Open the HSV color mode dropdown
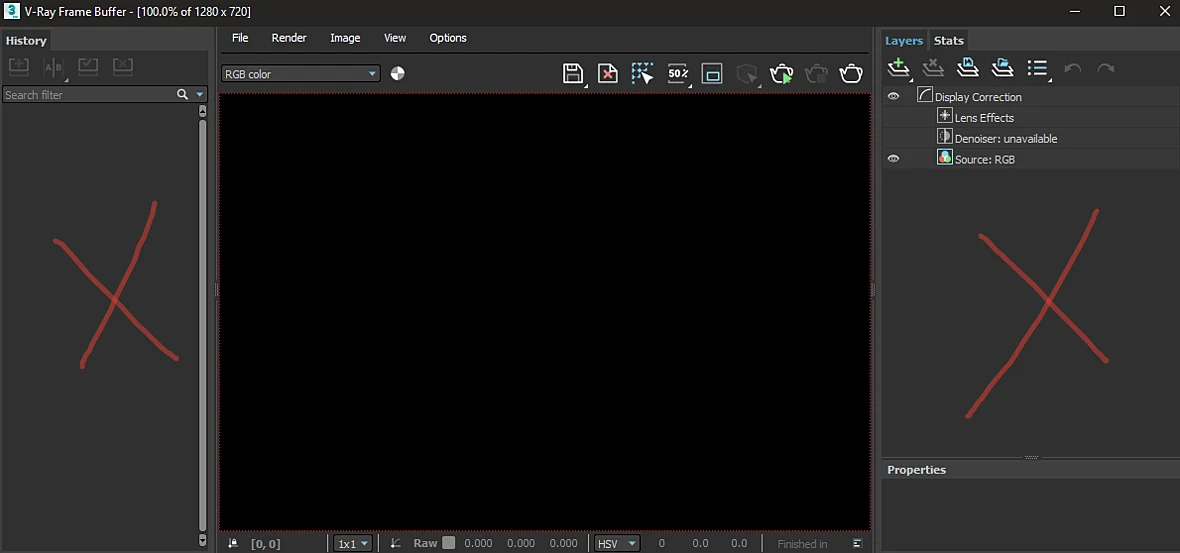The width and height of the screenshot is (1180, 553). [617, 543]
